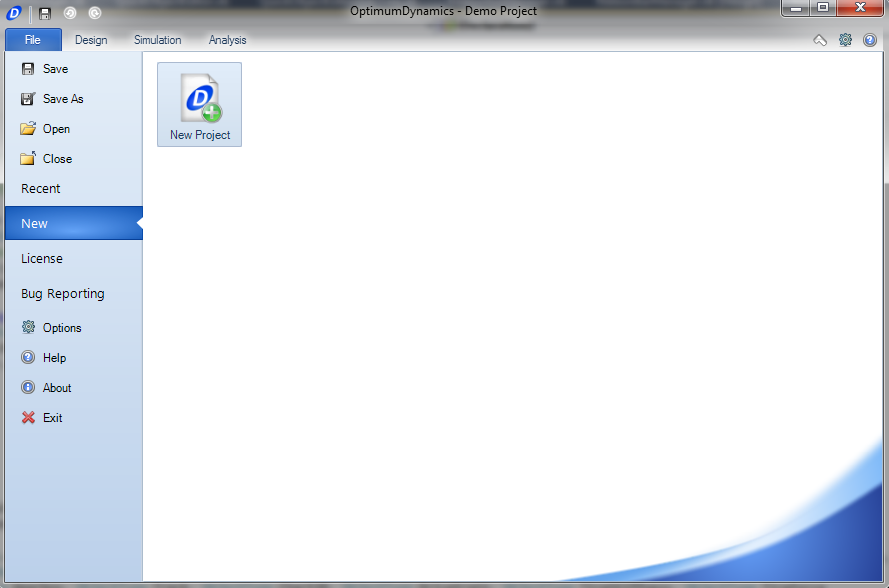Open the File tab

[33, 40]
